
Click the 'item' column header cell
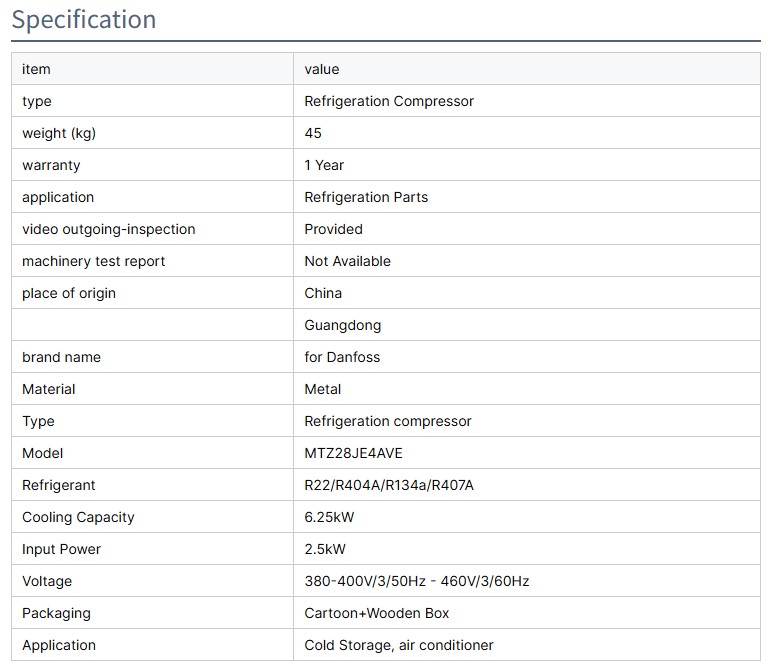36,69
